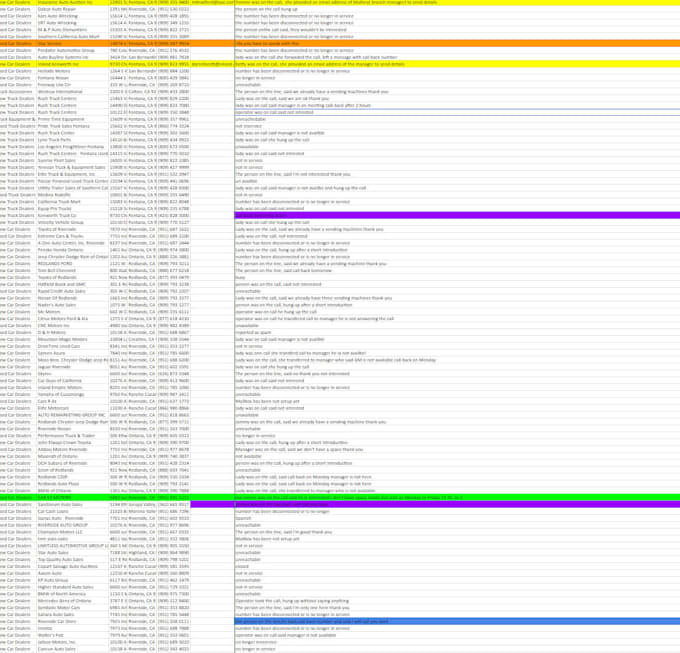
Task: Select the DCH Subaru of Riverside cell
Action: coord(72,464)
